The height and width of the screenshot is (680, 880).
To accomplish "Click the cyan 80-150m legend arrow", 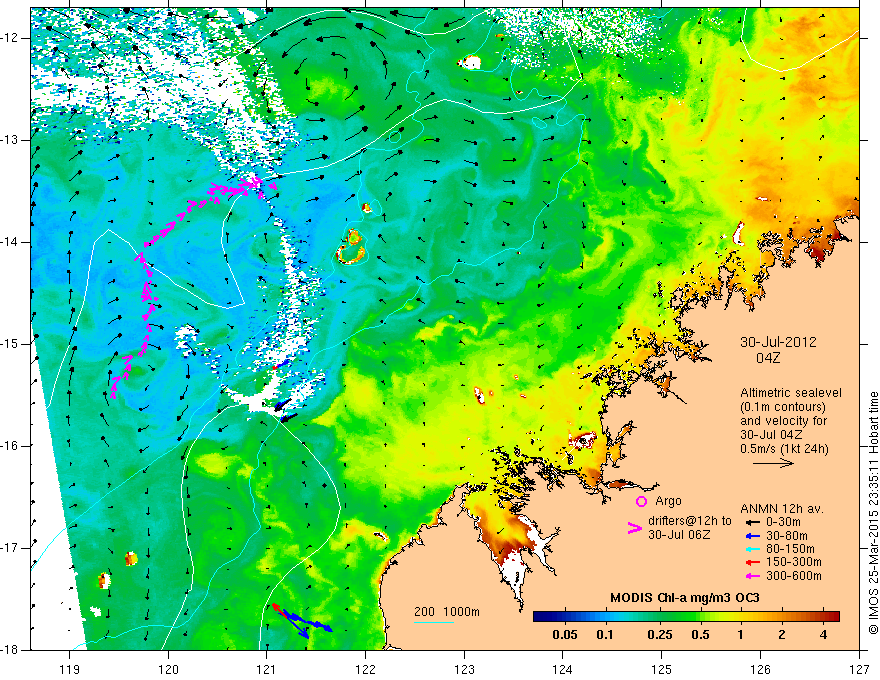I will point(752,549).
